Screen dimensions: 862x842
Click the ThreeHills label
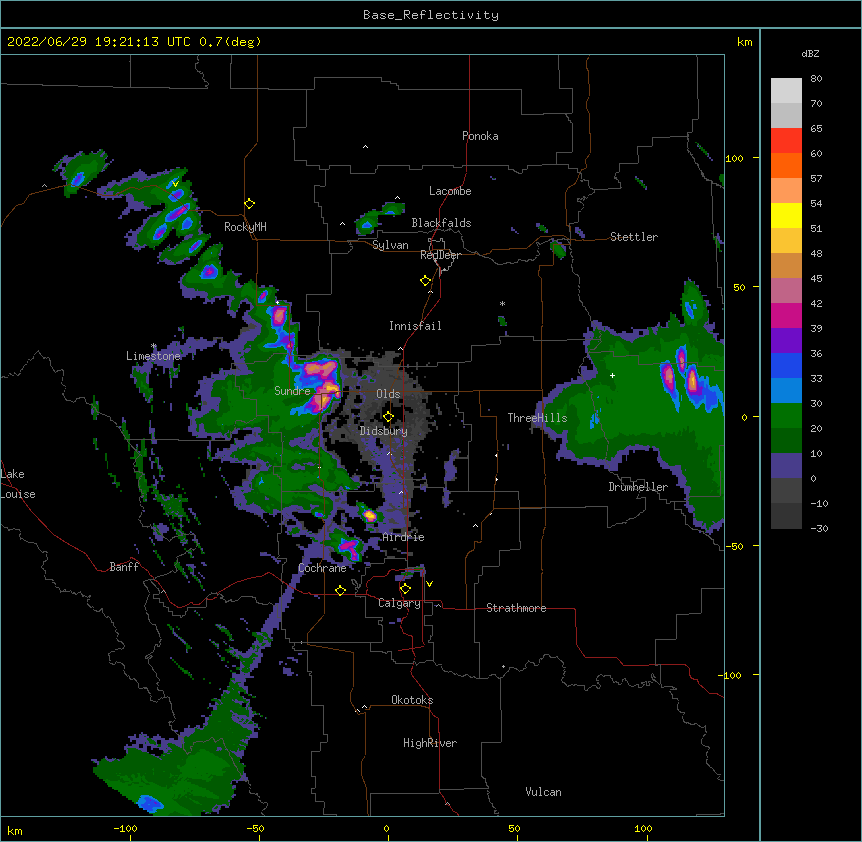[537, 418]
